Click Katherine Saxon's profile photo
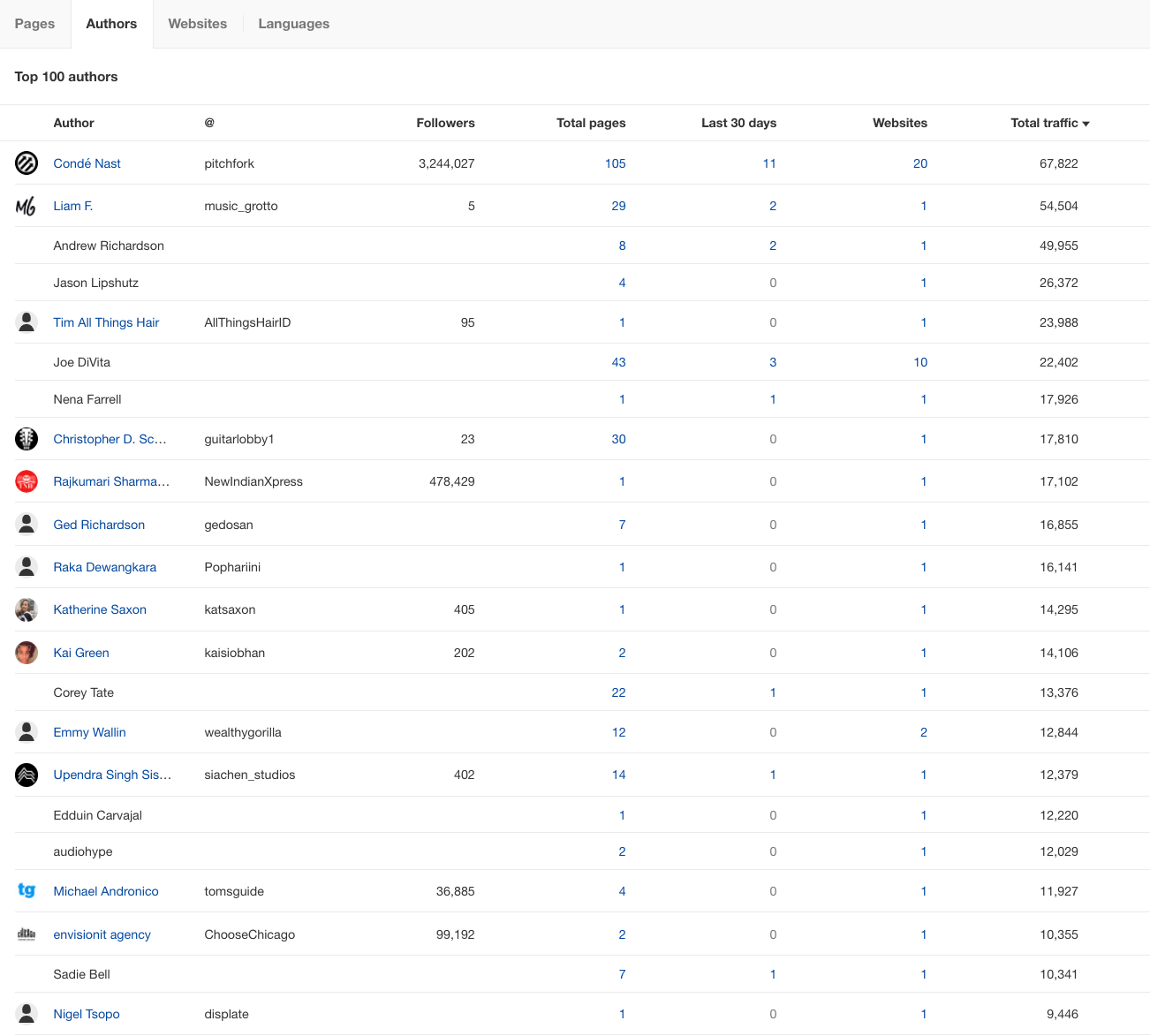The height and width of the screenshot is (1036, 1150). pos(26,609)
